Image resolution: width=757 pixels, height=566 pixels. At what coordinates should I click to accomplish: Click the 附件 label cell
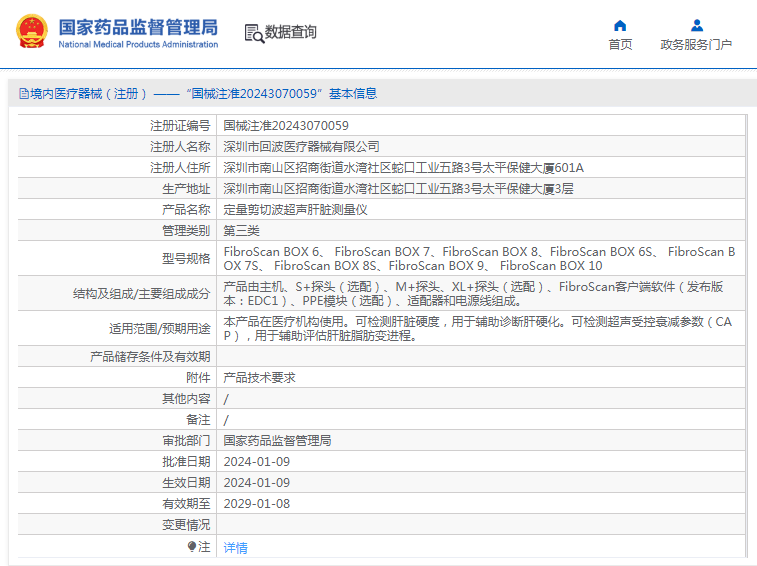[117, 378]
